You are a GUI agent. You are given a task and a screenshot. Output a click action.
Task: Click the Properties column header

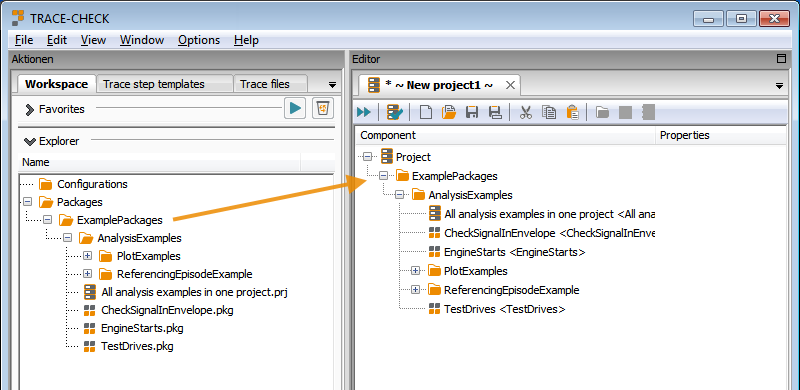point(720,135)
